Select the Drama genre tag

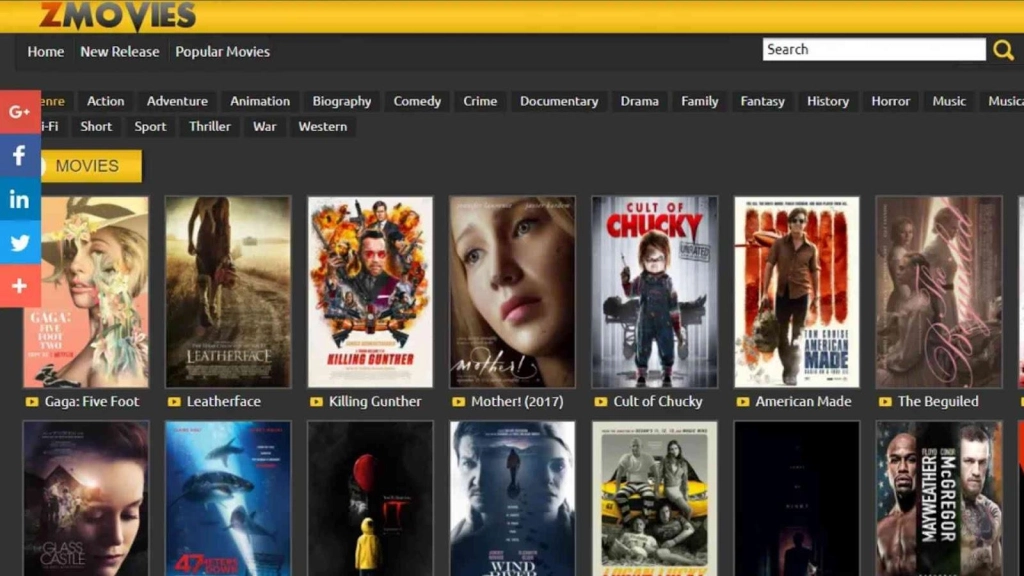pos(639,101)
